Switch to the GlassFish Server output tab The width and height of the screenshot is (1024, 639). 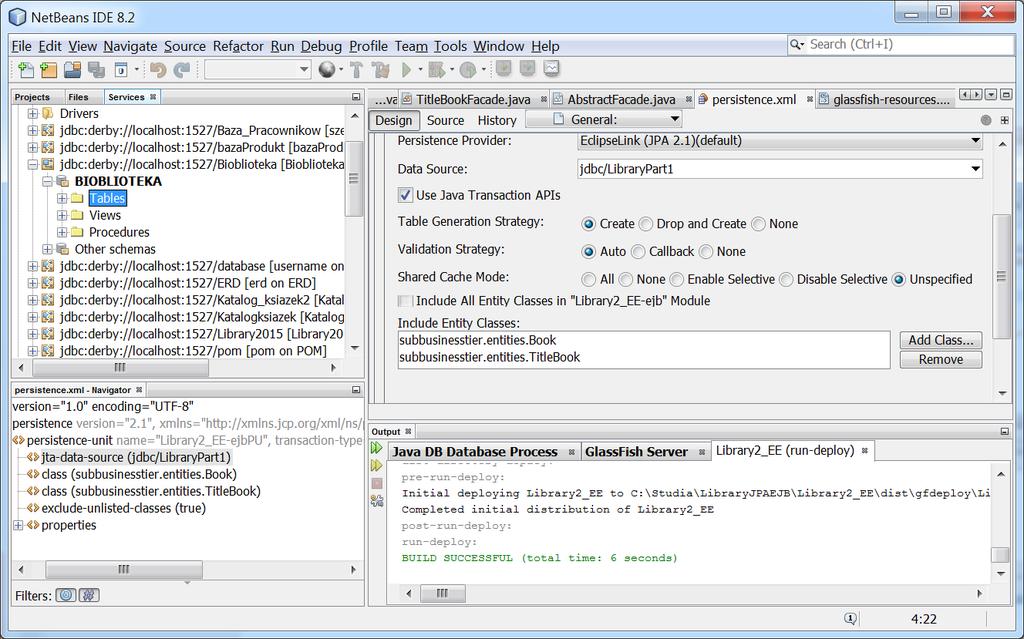[x=636, y=451]
